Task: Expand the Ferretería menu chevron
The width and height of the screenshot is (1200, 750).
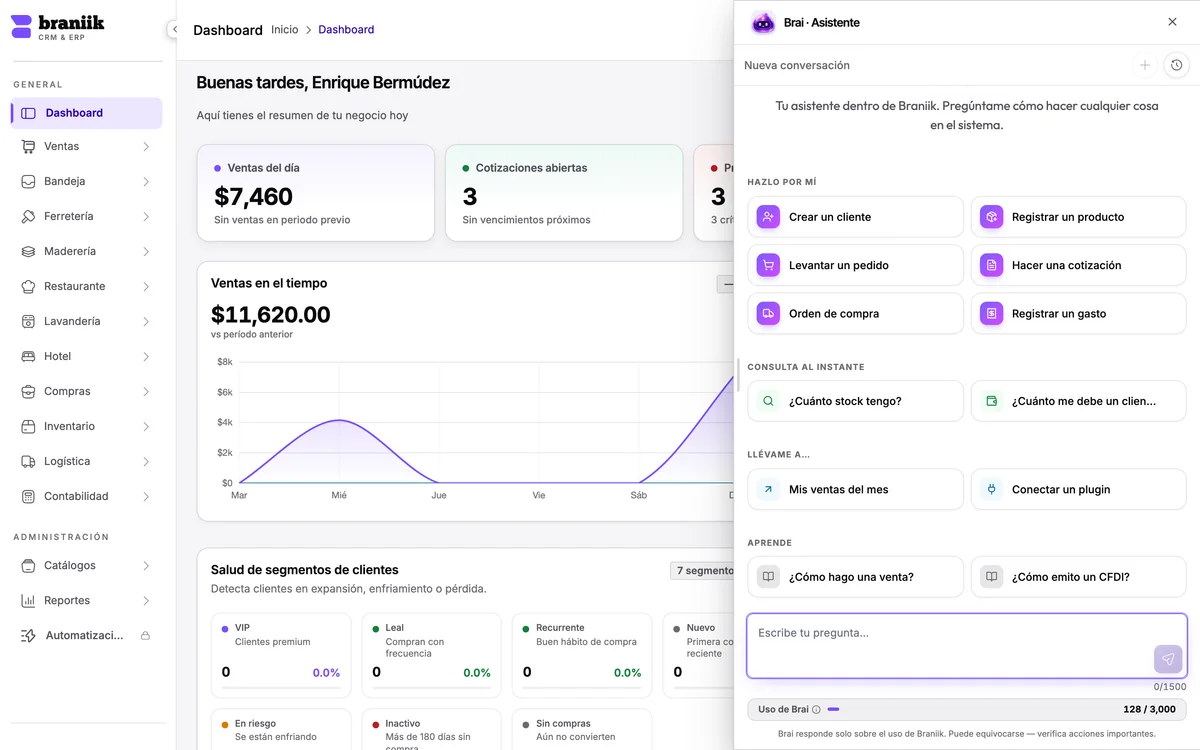Action: click(x=146, y=216)
